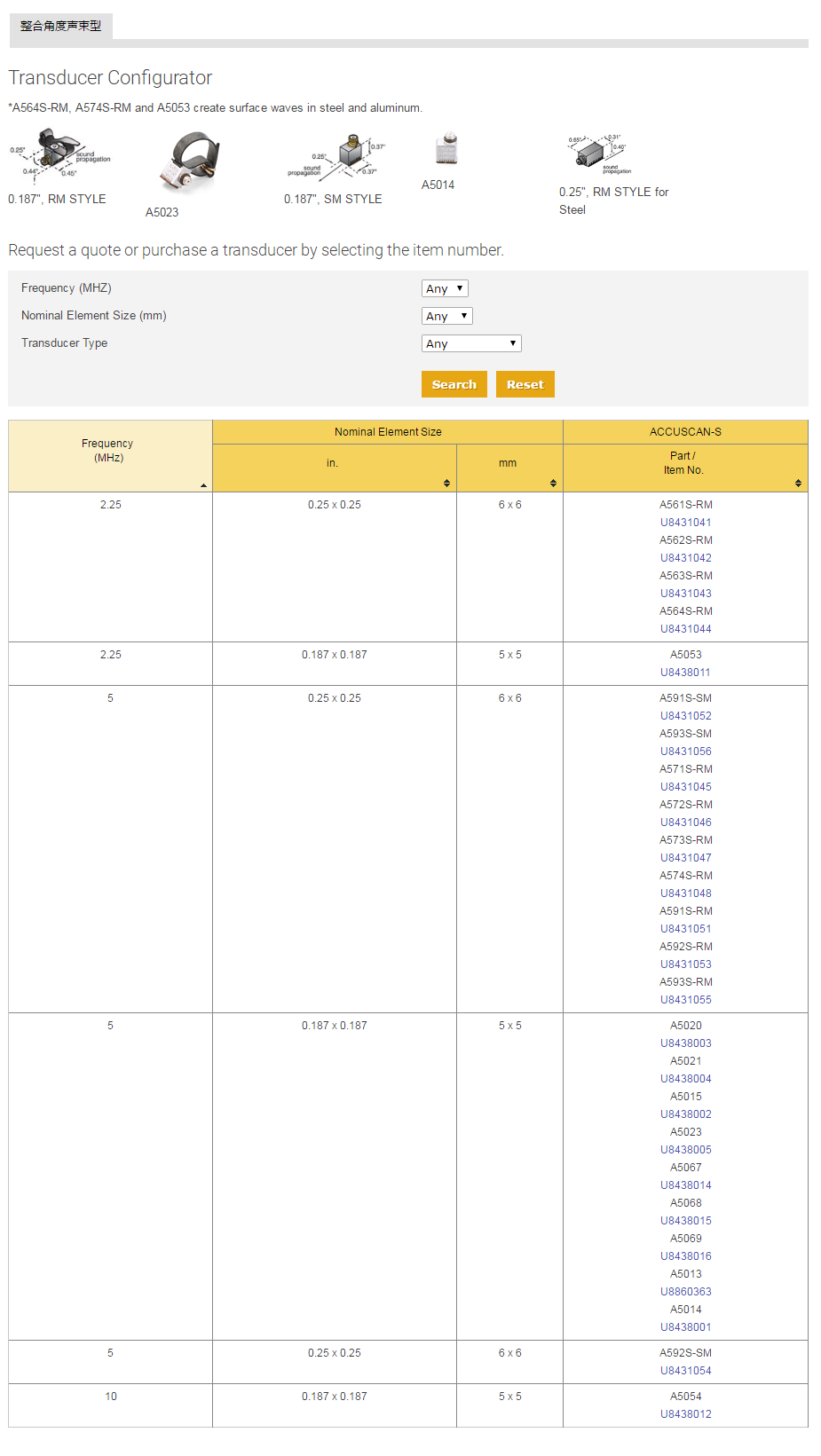The image size is (821, 1456).
Task: Expand the Transducer Type dropdown
Action: tap(471, 343)
